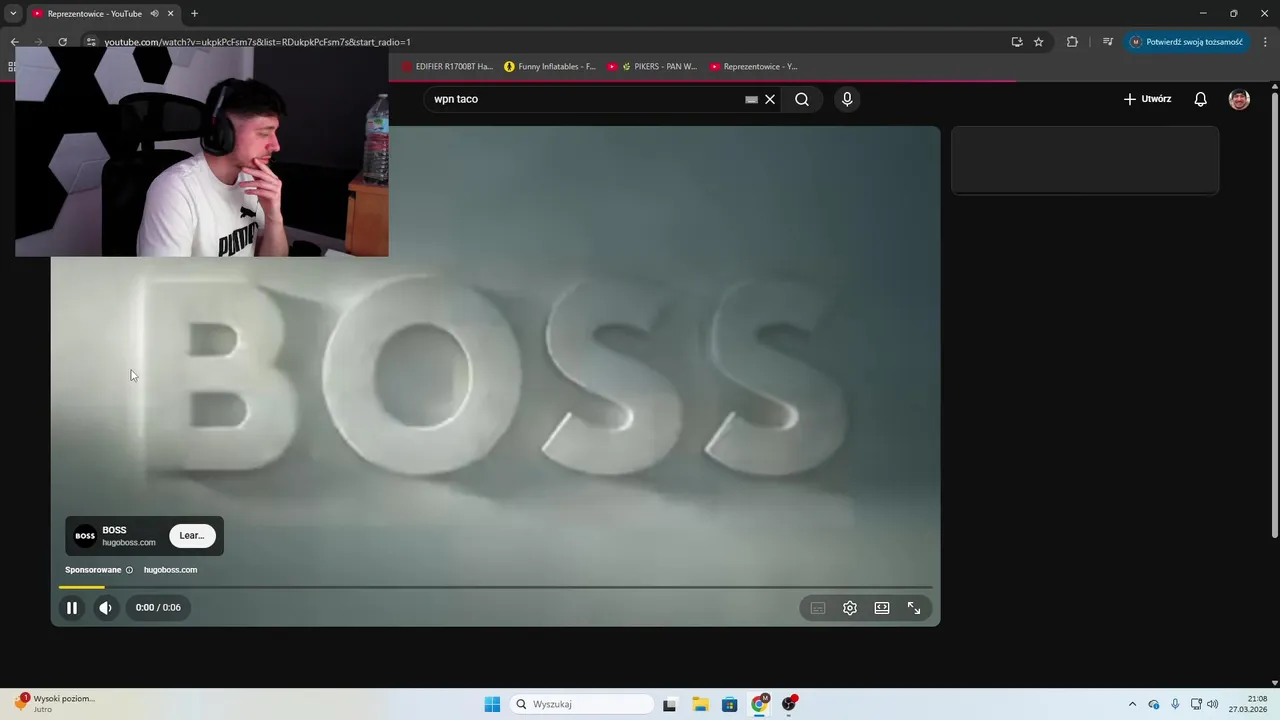Click the BOSS advertiser logo
Screen dimensions: 1280x720
click(x=86, y=536)
